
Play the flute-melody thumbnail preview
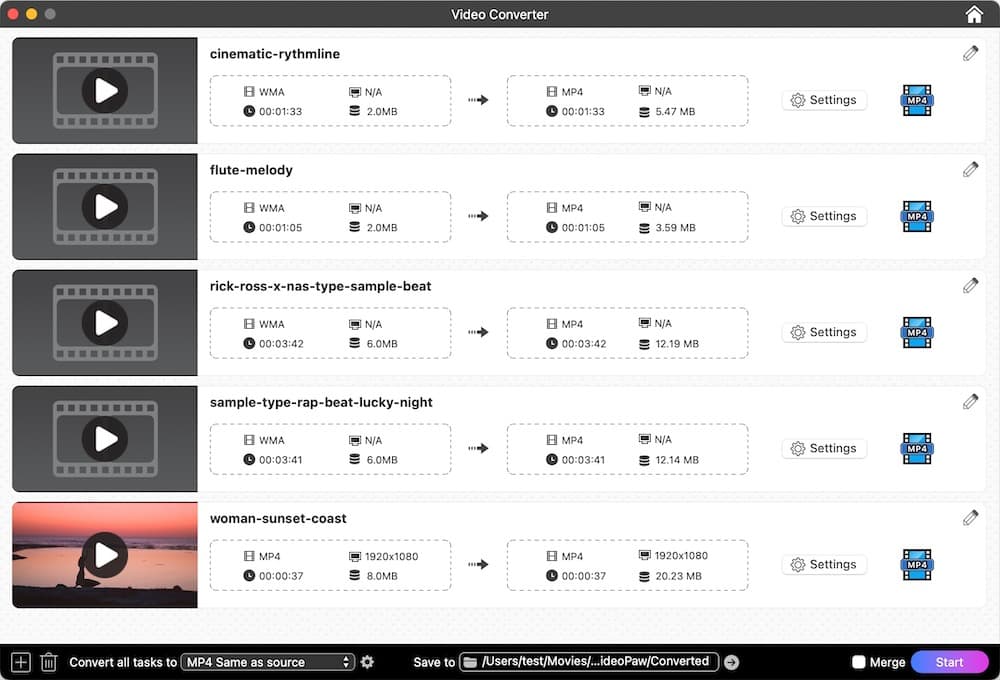pos(105,206)
